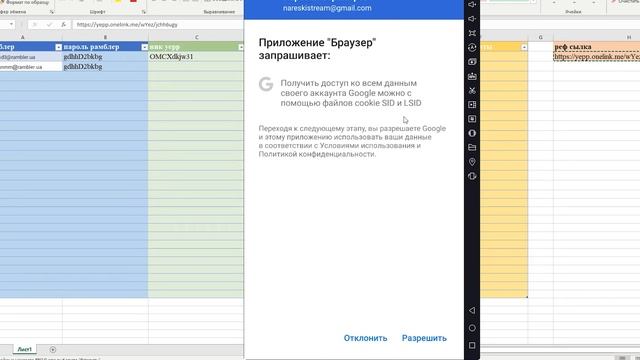Open emulator multi-instance manager icon
640x360 pixels.
[x=472, y=104]
